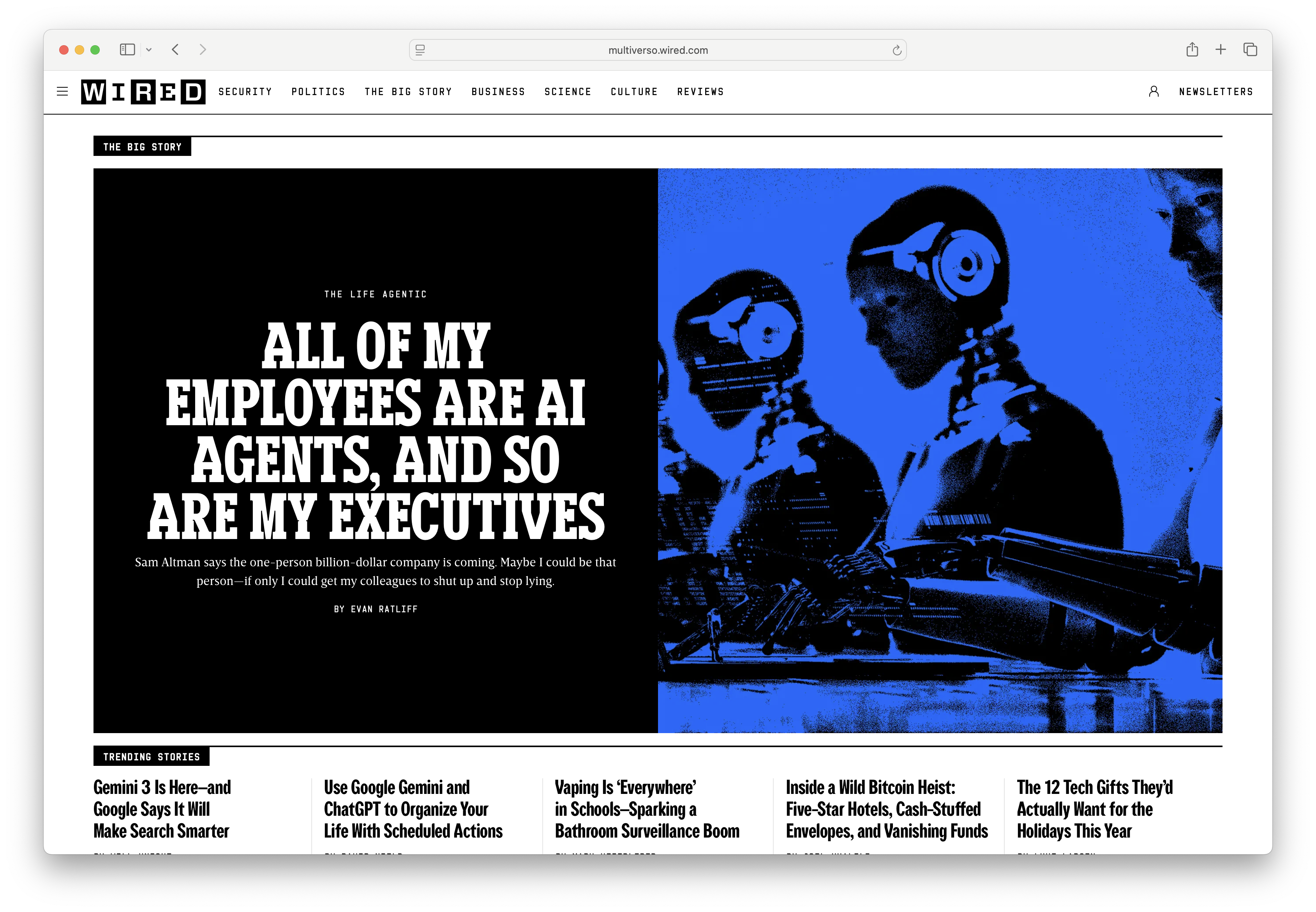Open the share sheet
Image resolution: width=1316 pixels, height=912 pixels.
(x=1191, y=50)
